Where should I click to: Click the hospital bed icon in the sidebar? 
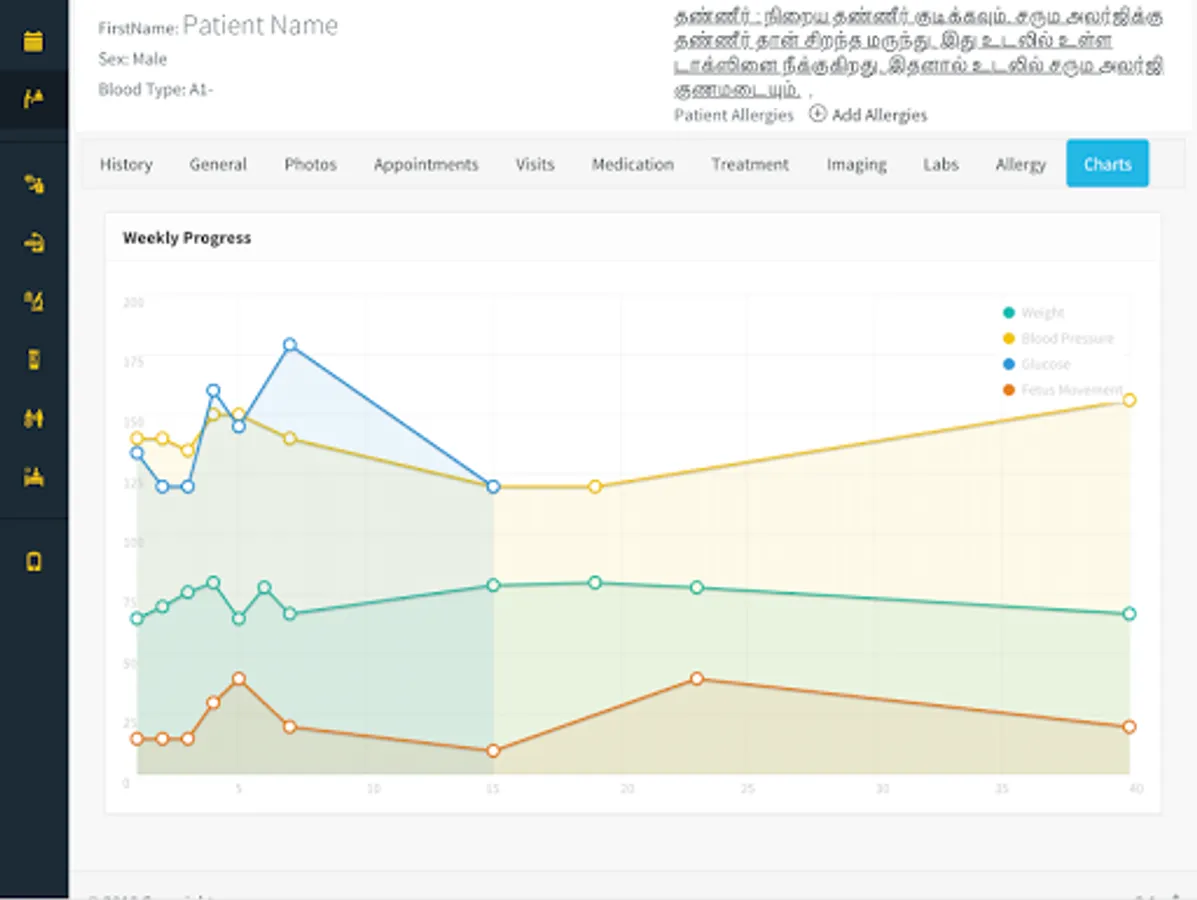(x=33, y=477)
